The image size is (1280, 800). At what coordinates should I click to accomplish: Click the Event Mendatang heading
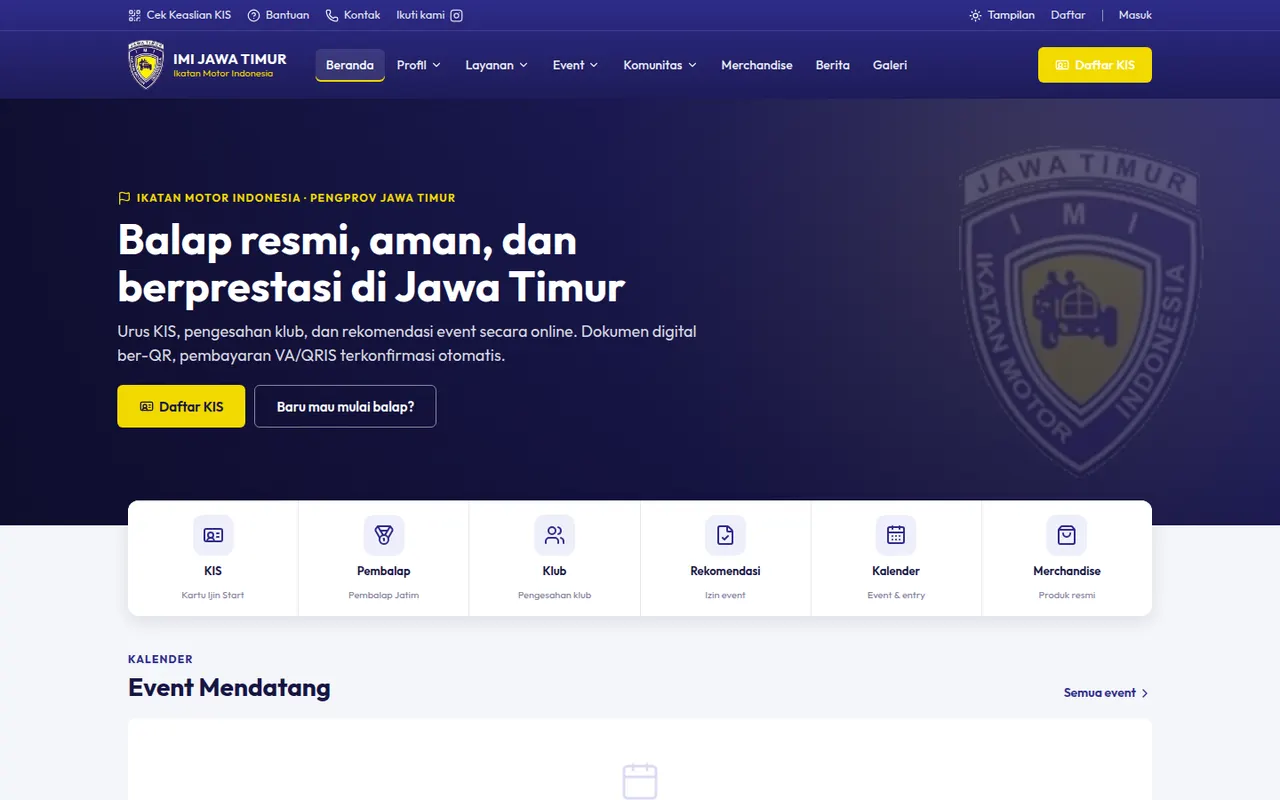click(x=229, y=688)
